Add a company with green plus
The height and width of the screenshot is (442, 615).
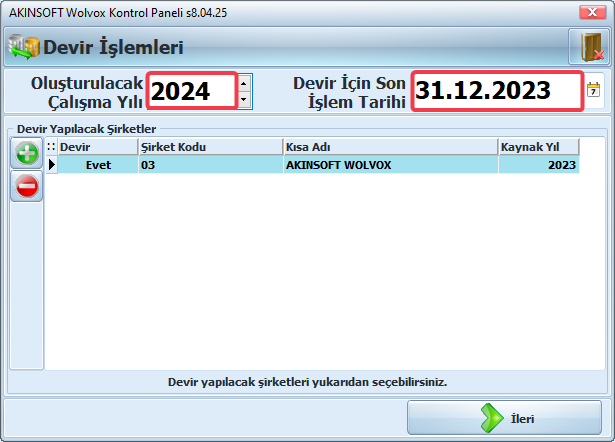pyautogui.click(x=27, y=153)
